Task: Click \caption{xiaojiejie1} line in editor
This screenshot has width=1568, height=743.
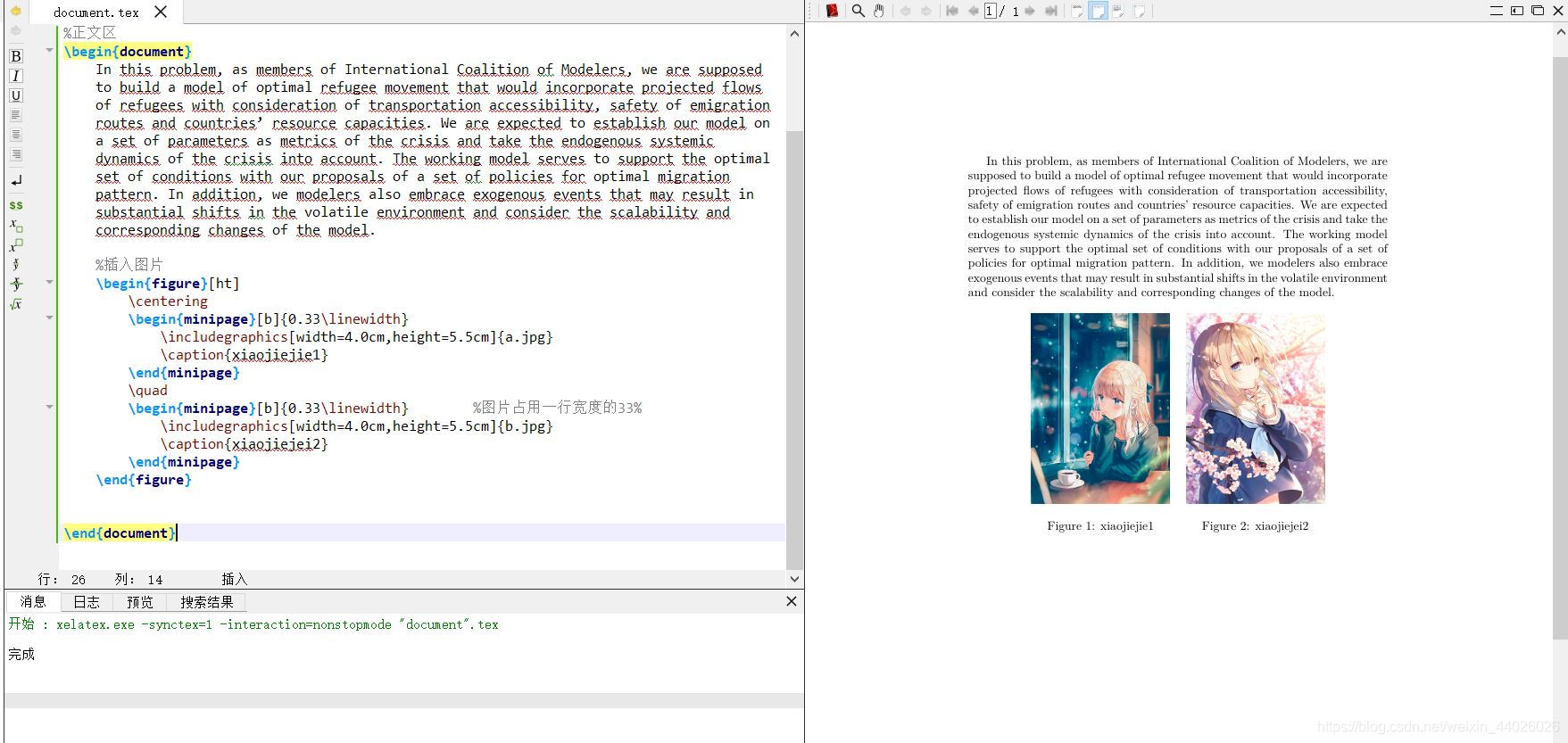Action: (245, 355)
